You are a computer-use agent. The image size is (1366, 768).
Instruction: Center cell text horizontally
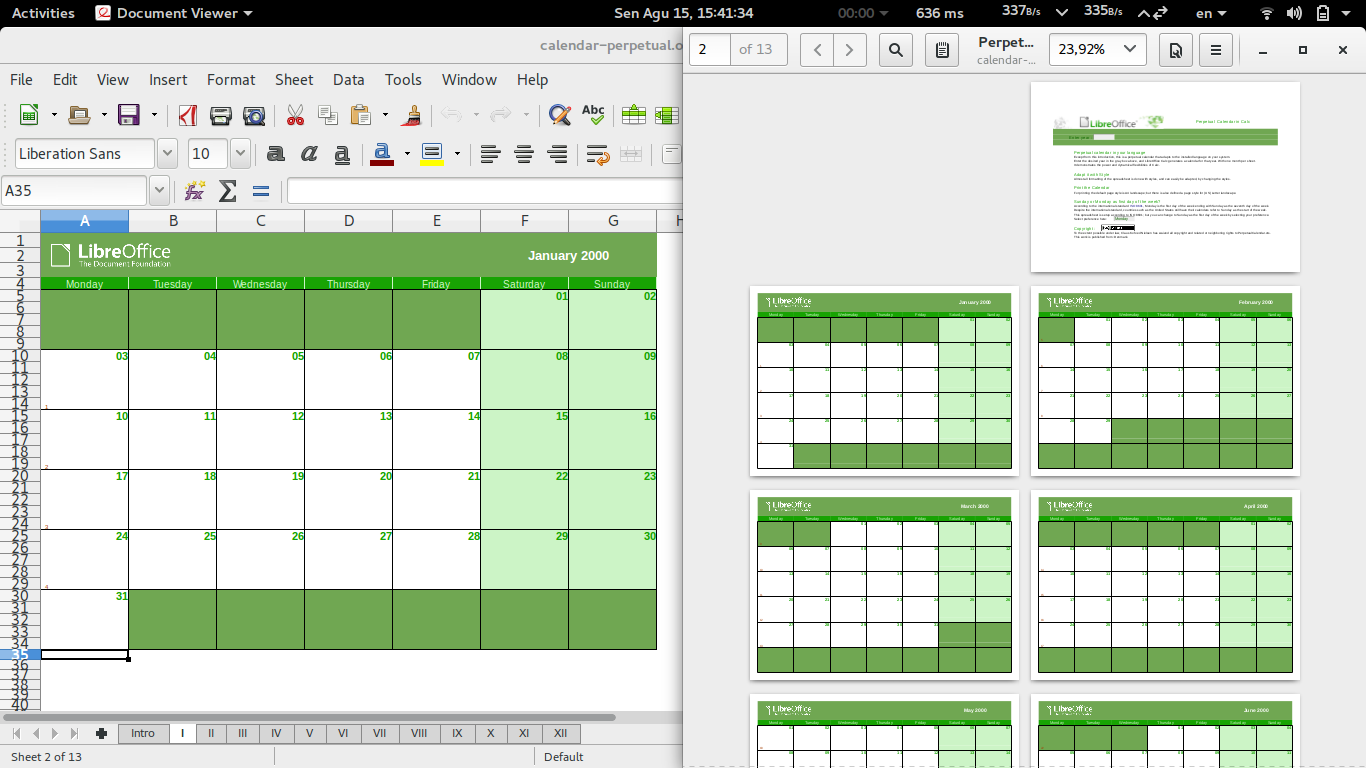[524, 153]
